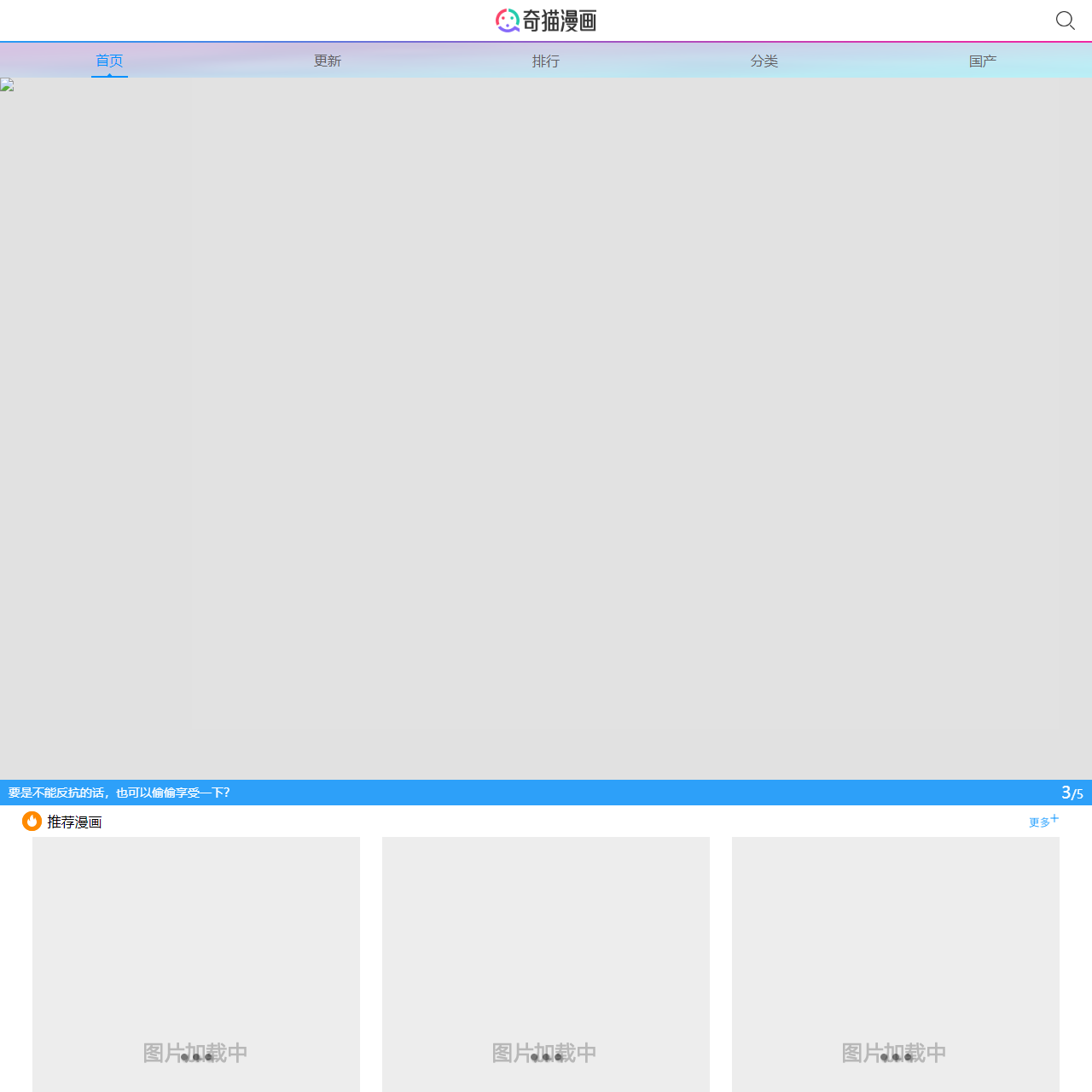
Task: Open the large carousel banner image
Action: pyautogui.click(x=546, y=427)
